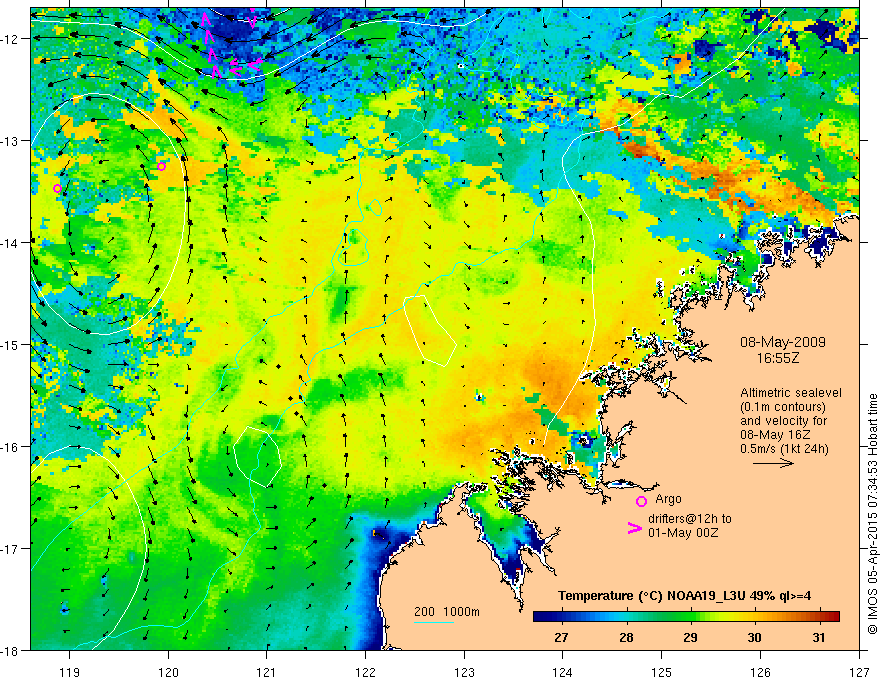Click inside the white polygon near 122.7E, -15
The width and height of the screenshot is (880, 680).
431,331
